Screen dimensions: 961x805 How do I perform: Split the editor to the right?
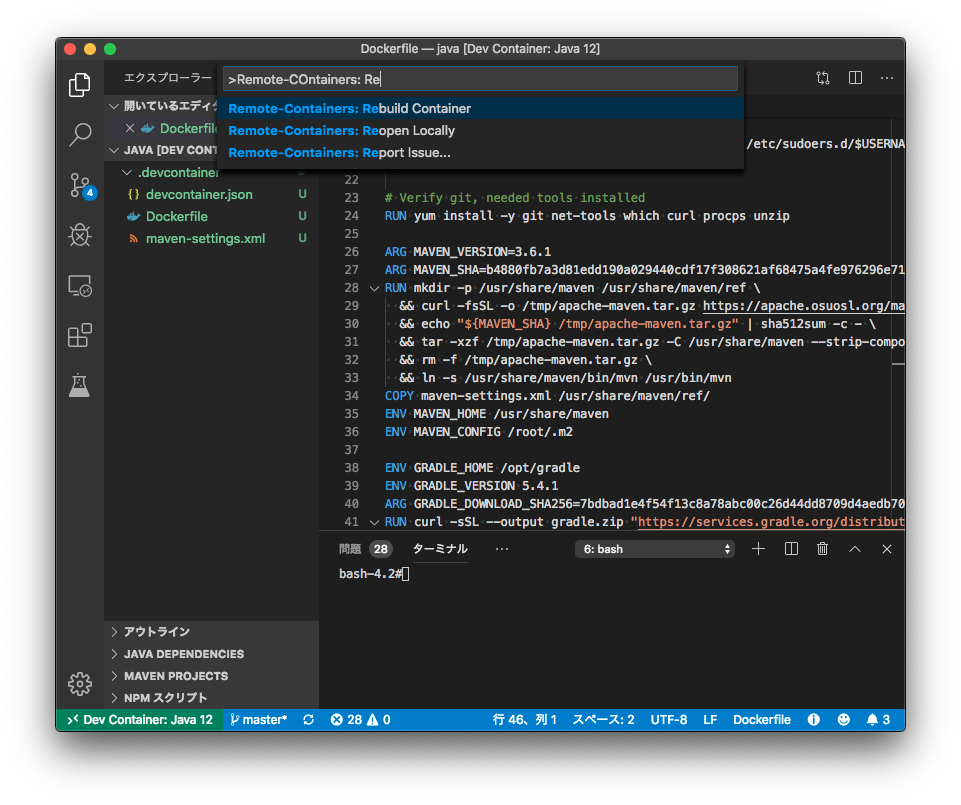[x=855, y=78]
